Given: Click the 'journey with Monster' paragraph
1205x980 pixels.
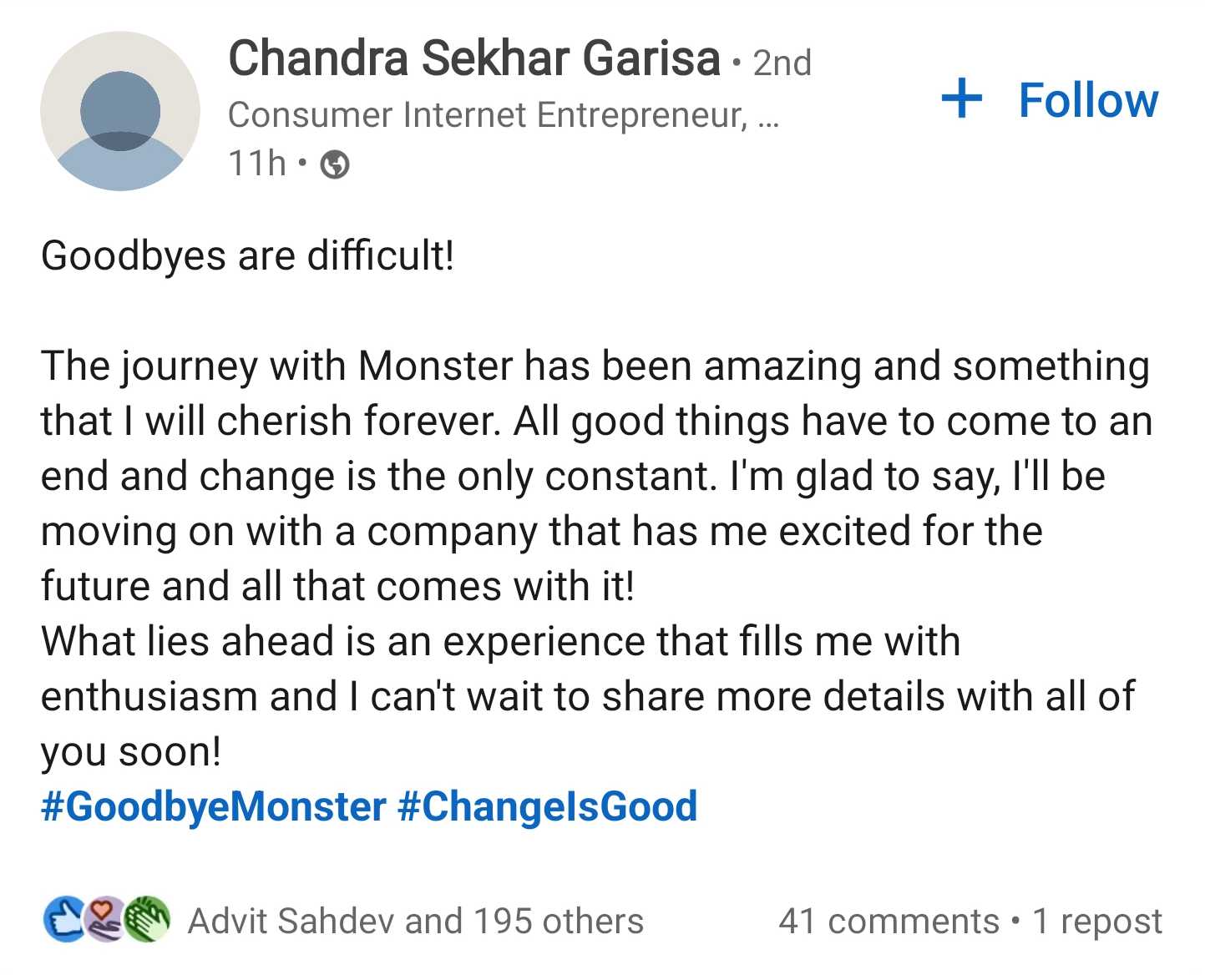Looking at the screenshot, I should pyautogui.click(x=597, y=476).
